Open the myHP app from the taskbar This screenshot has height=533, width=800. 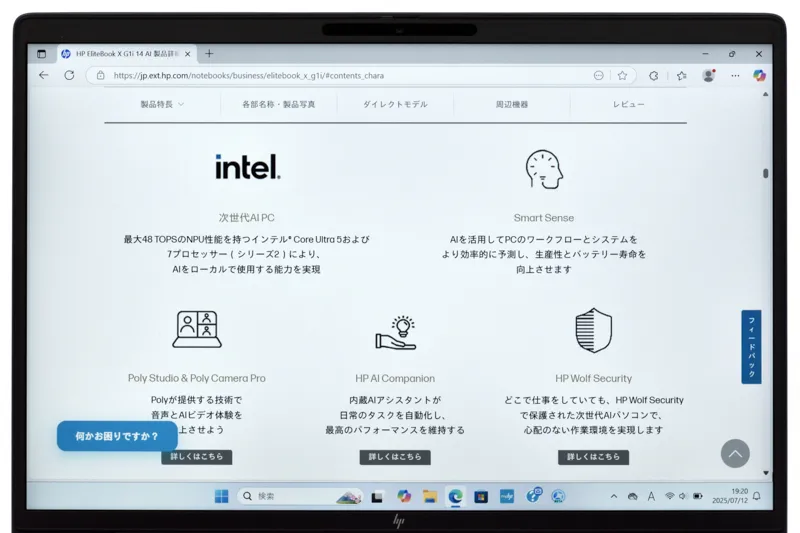click(x=507, y=496)
